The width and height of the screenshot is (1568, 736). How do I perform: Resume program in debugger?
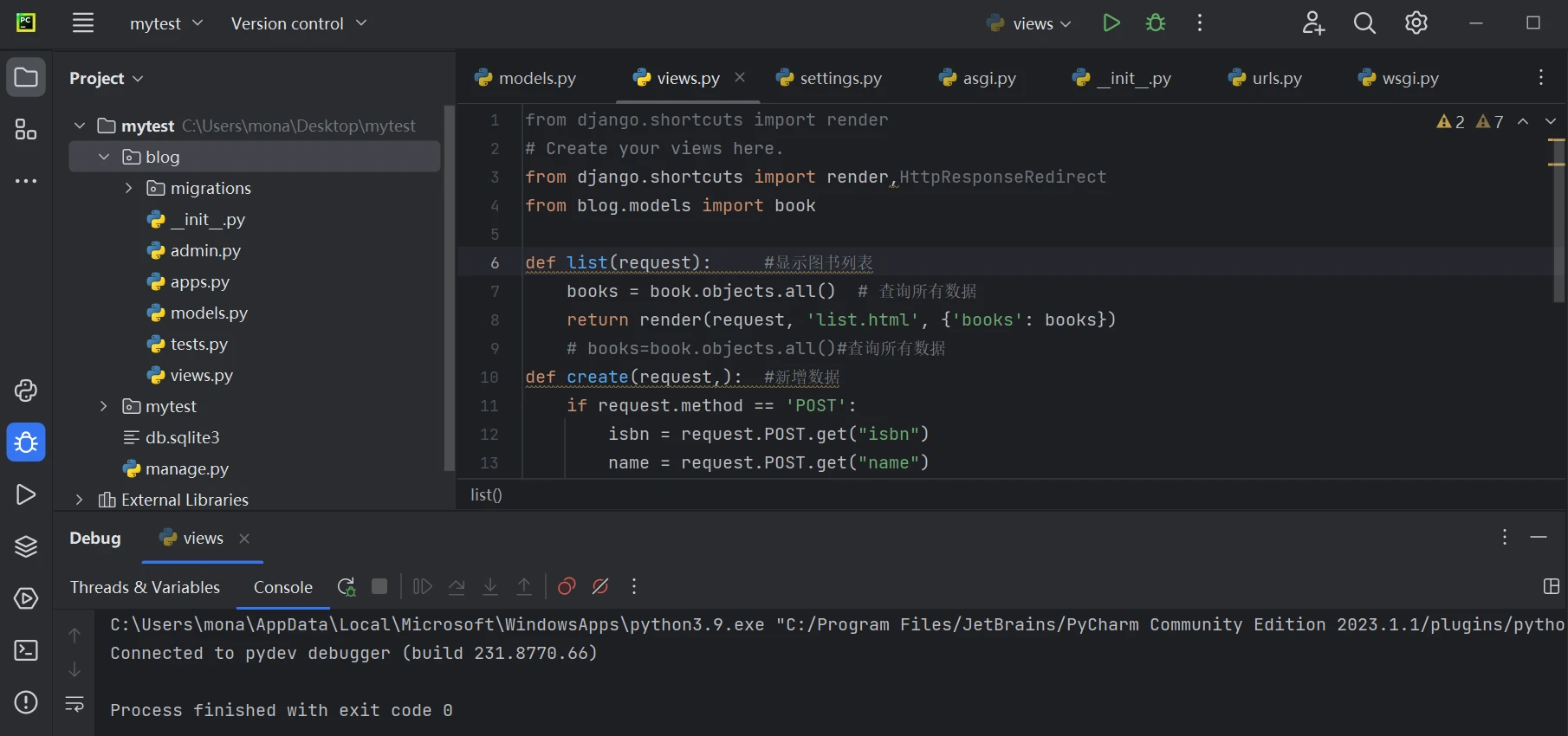tap(423, 587)
